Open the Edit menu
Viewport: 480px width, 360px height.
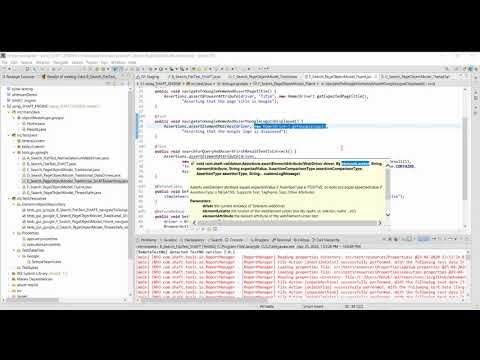[x=14, y=62]
